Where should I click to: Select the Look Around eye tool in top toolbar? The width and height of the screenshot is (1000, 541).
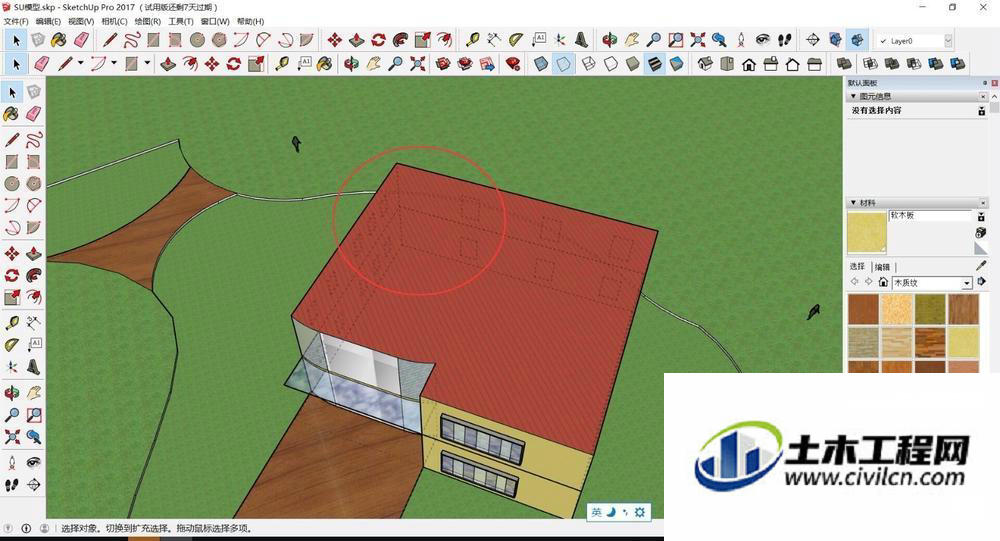[x=763, y=40]
